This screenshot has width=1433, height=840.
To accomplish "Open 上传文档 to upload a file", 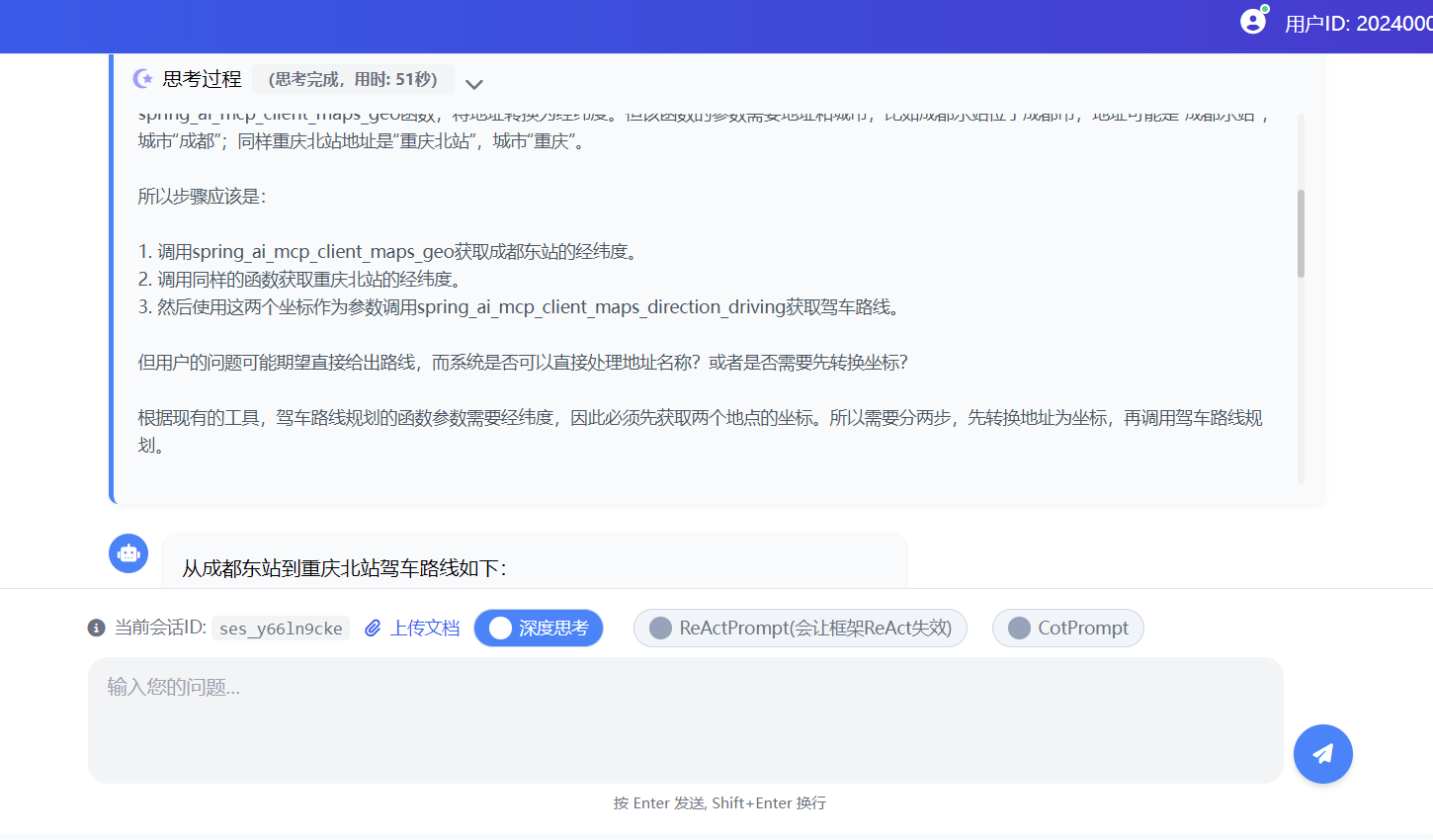I will point(423,628).
